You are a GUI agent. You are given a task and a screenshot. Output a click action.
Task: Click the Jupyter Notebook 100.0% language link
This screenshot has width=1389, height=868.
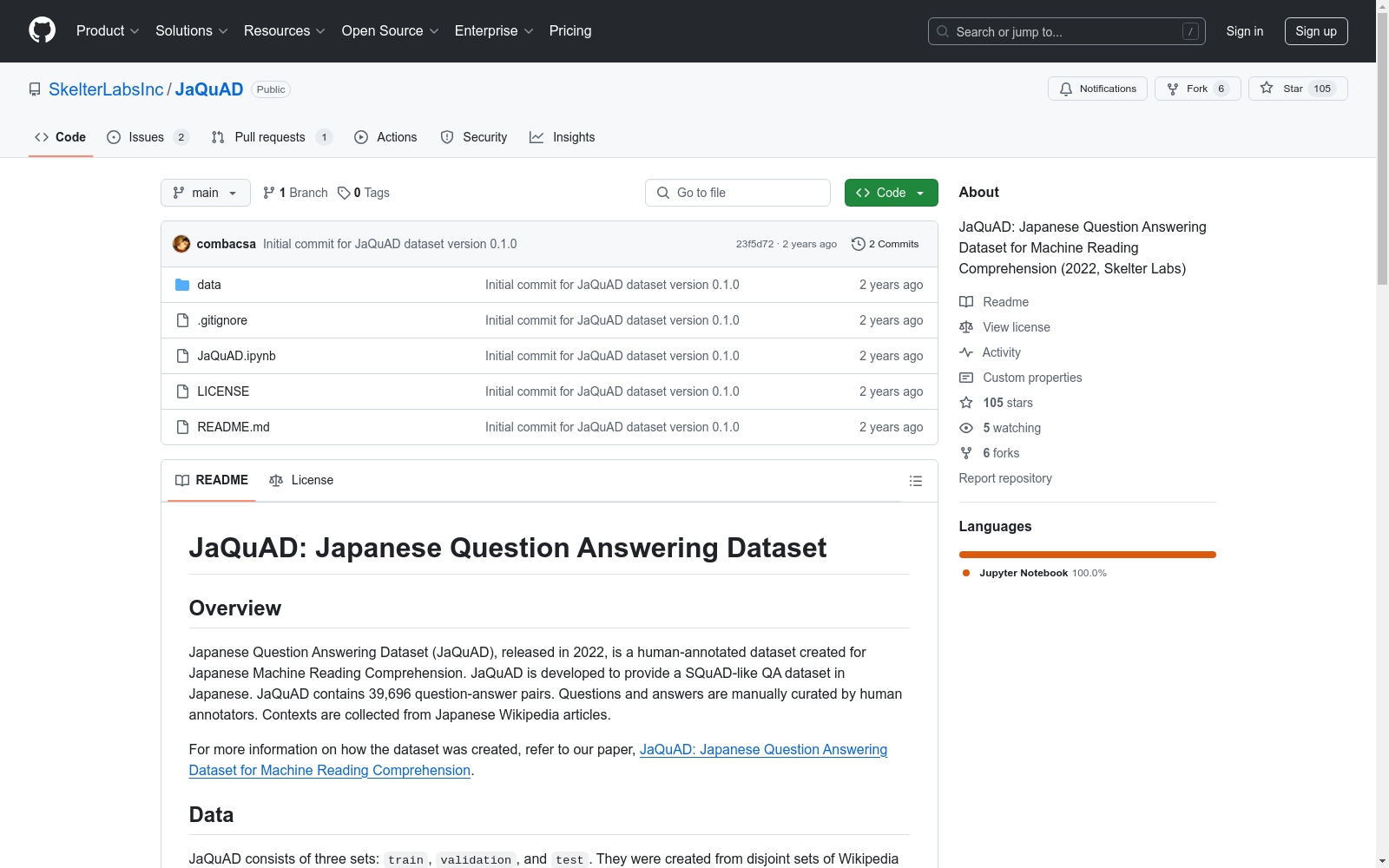tap(1035, 573)
